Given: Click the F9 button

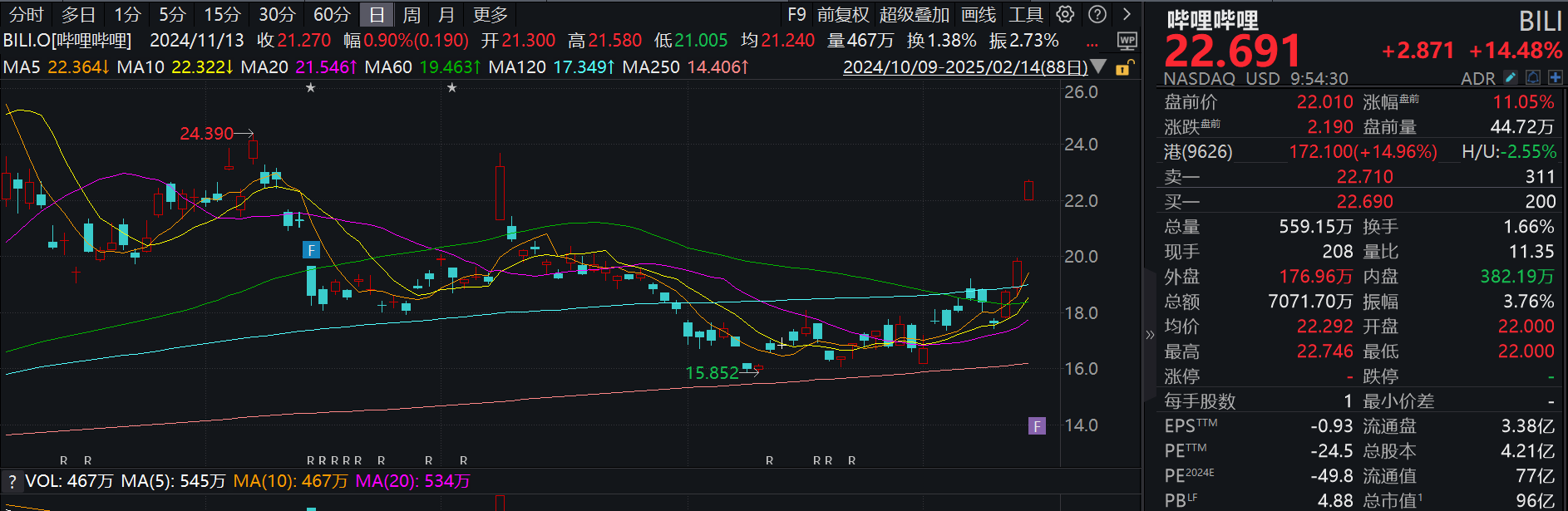Looking at the screenshot, I should [796, 14].
